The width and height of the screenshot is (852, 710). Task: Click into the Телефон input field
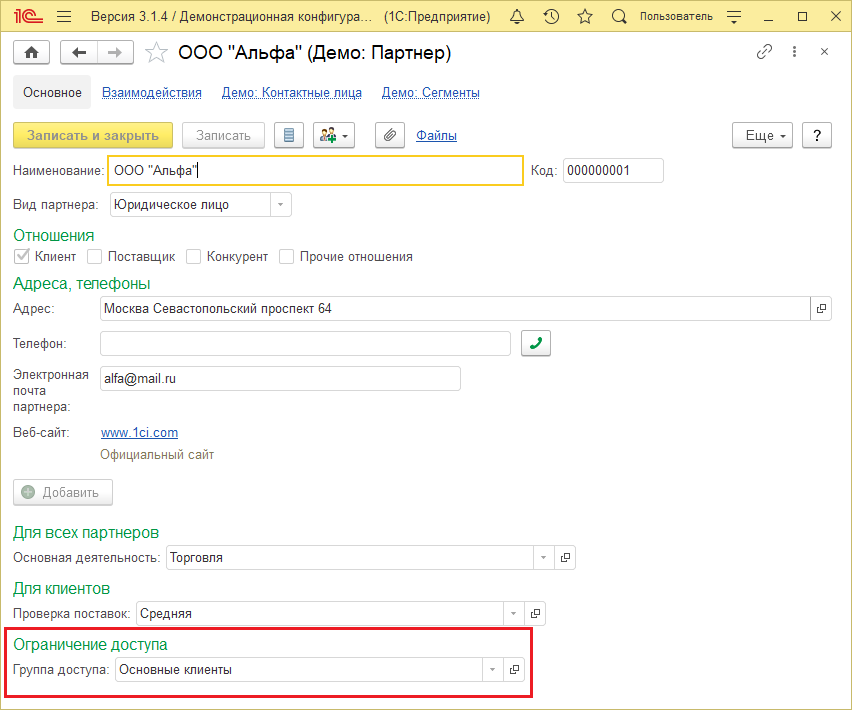click(x=305, y=343)
